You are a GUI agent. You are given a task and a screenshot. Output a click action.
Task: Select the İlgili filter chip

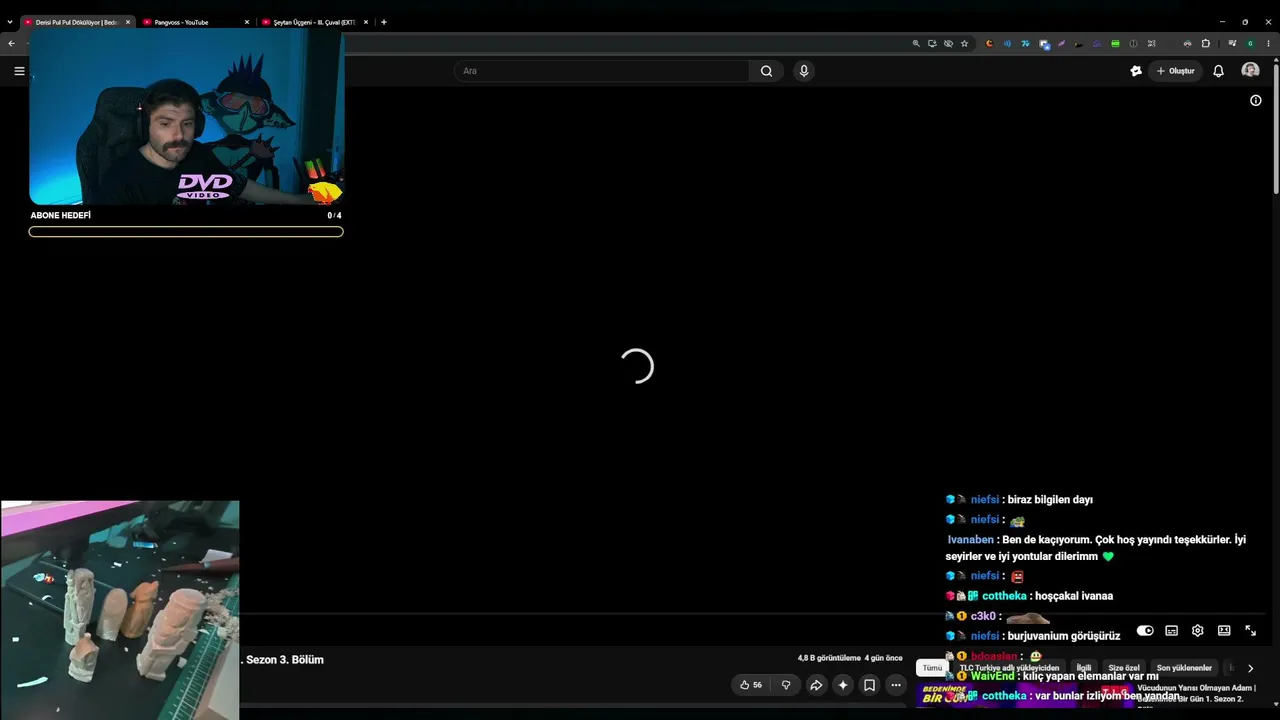1084,668
